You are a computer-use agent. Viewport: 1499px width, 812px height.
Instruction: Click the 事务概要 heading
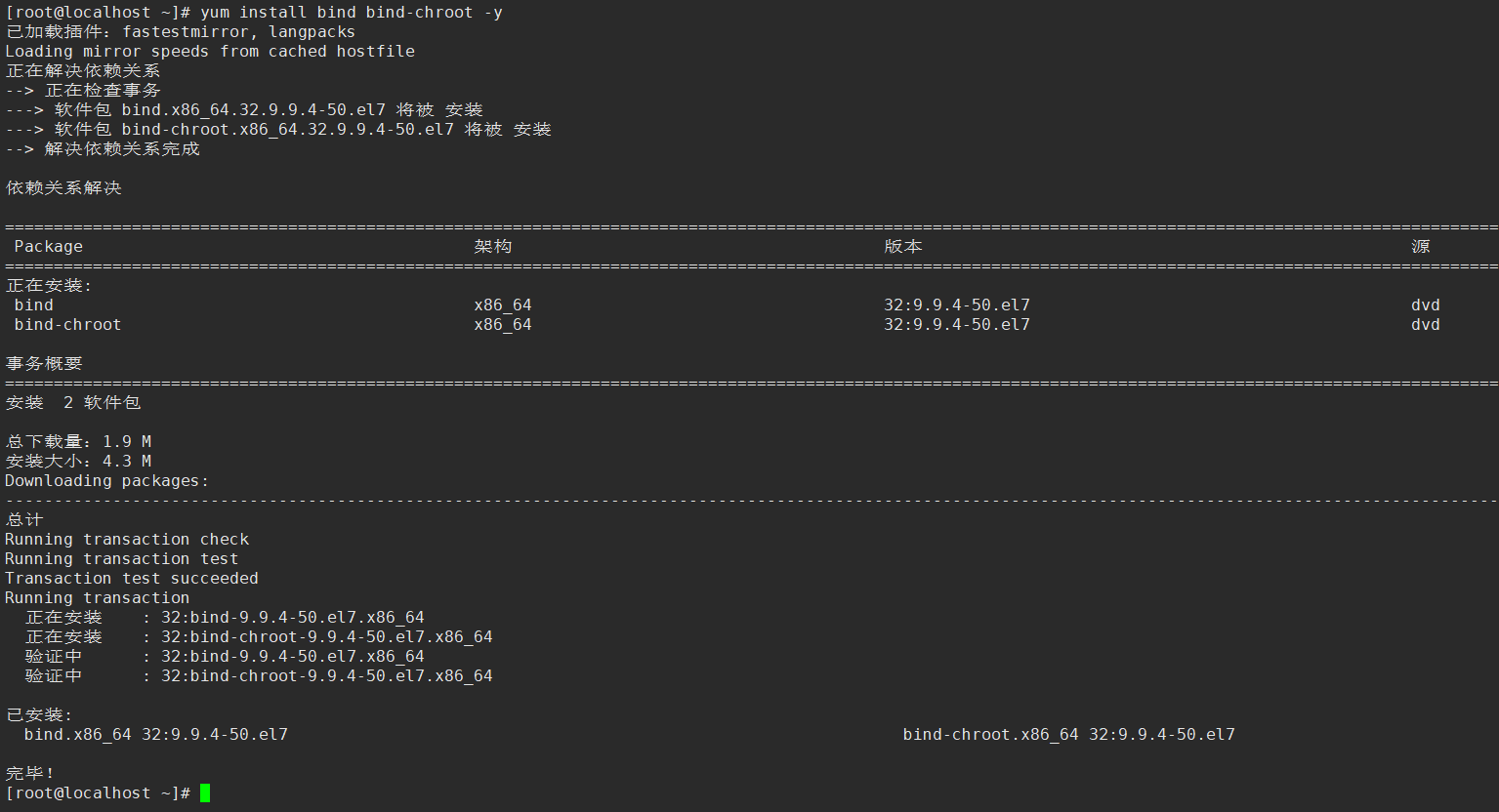44,364
